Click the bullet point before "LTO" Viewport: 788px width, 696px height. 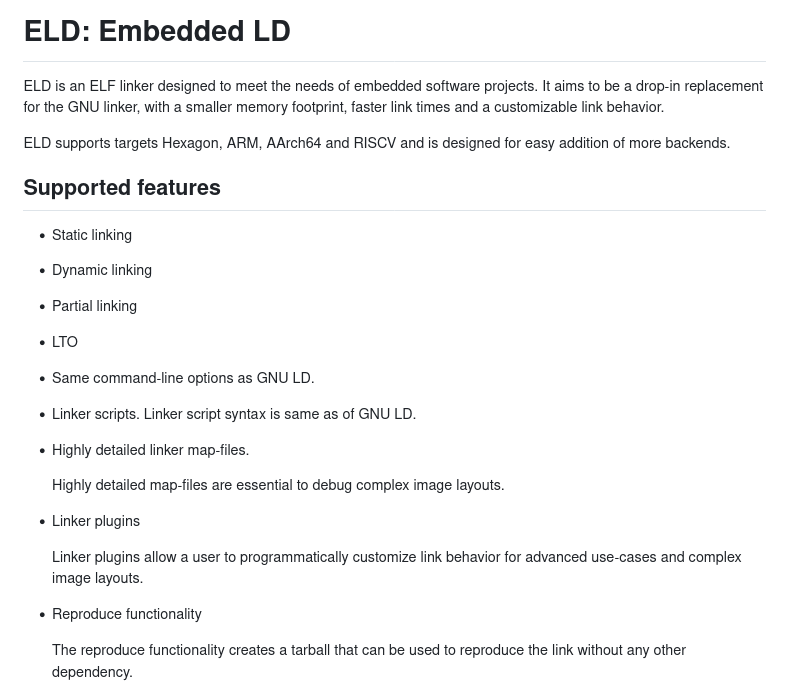[42, 343]
